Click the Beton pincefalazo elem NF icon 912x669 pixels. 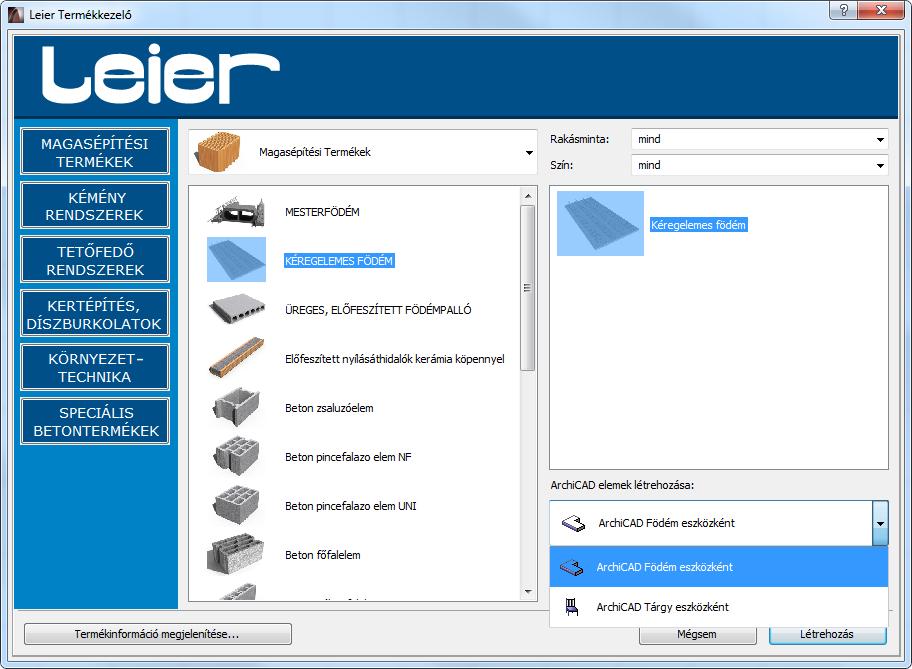[237, 456]
